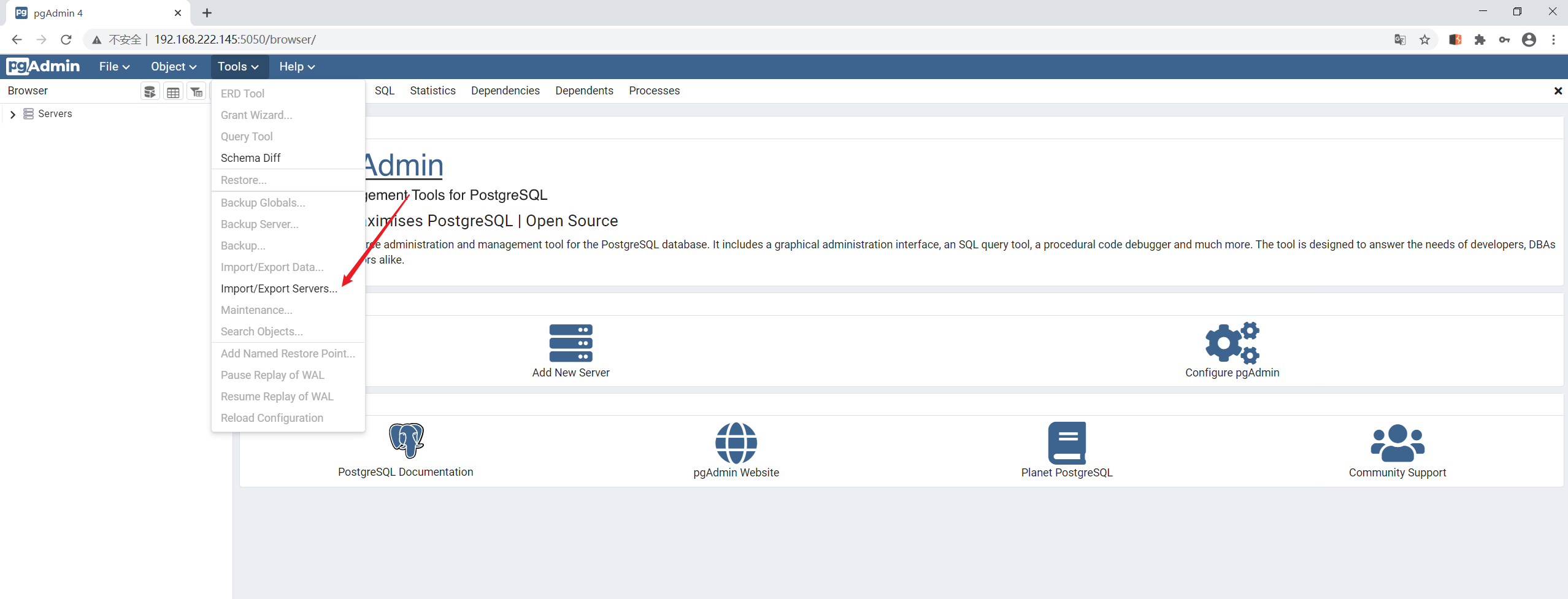This screenshot has width=1568, height=599.
Task: Choose ERD Tool from Tools menu
Action: tap(288, 93)
